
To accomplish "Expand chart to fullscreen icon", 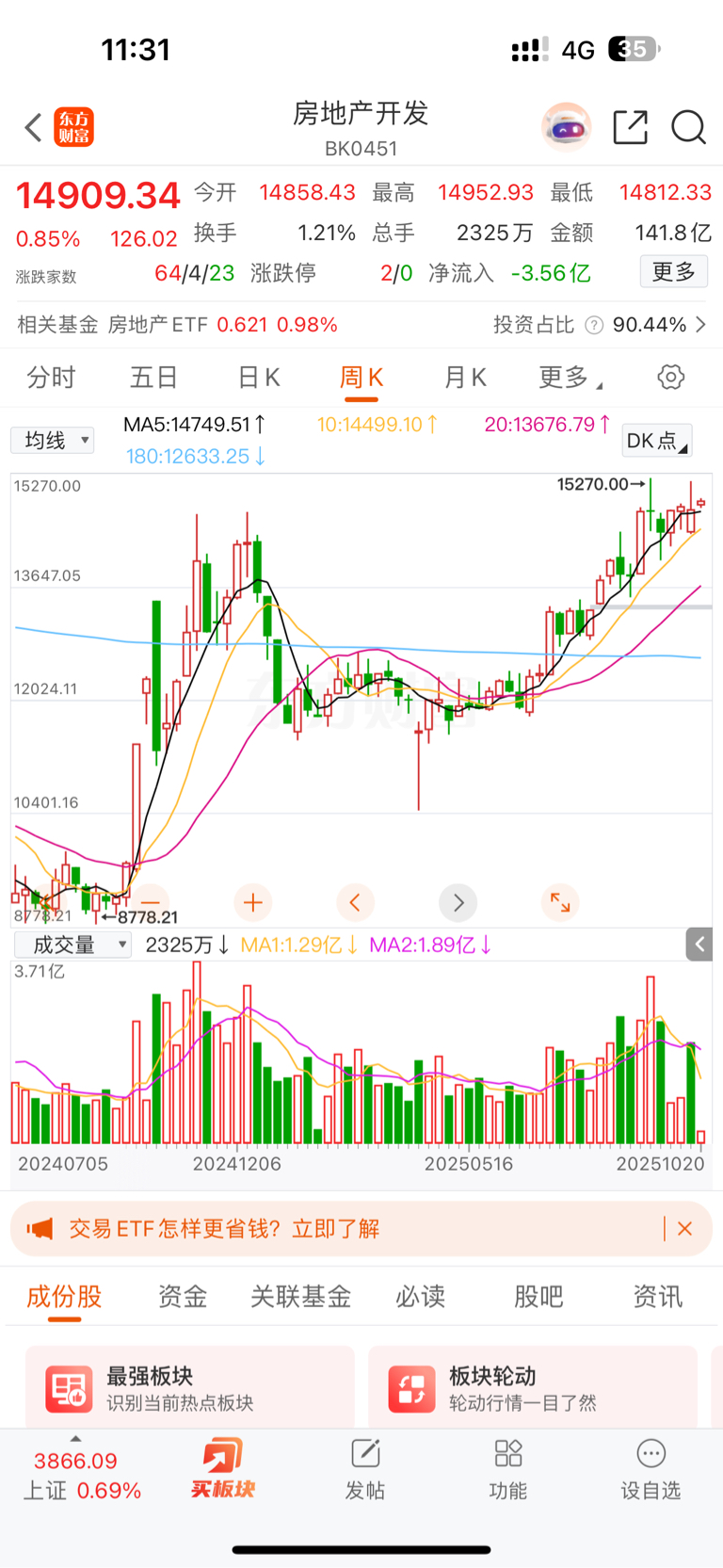I will click(x=560, y=902).
